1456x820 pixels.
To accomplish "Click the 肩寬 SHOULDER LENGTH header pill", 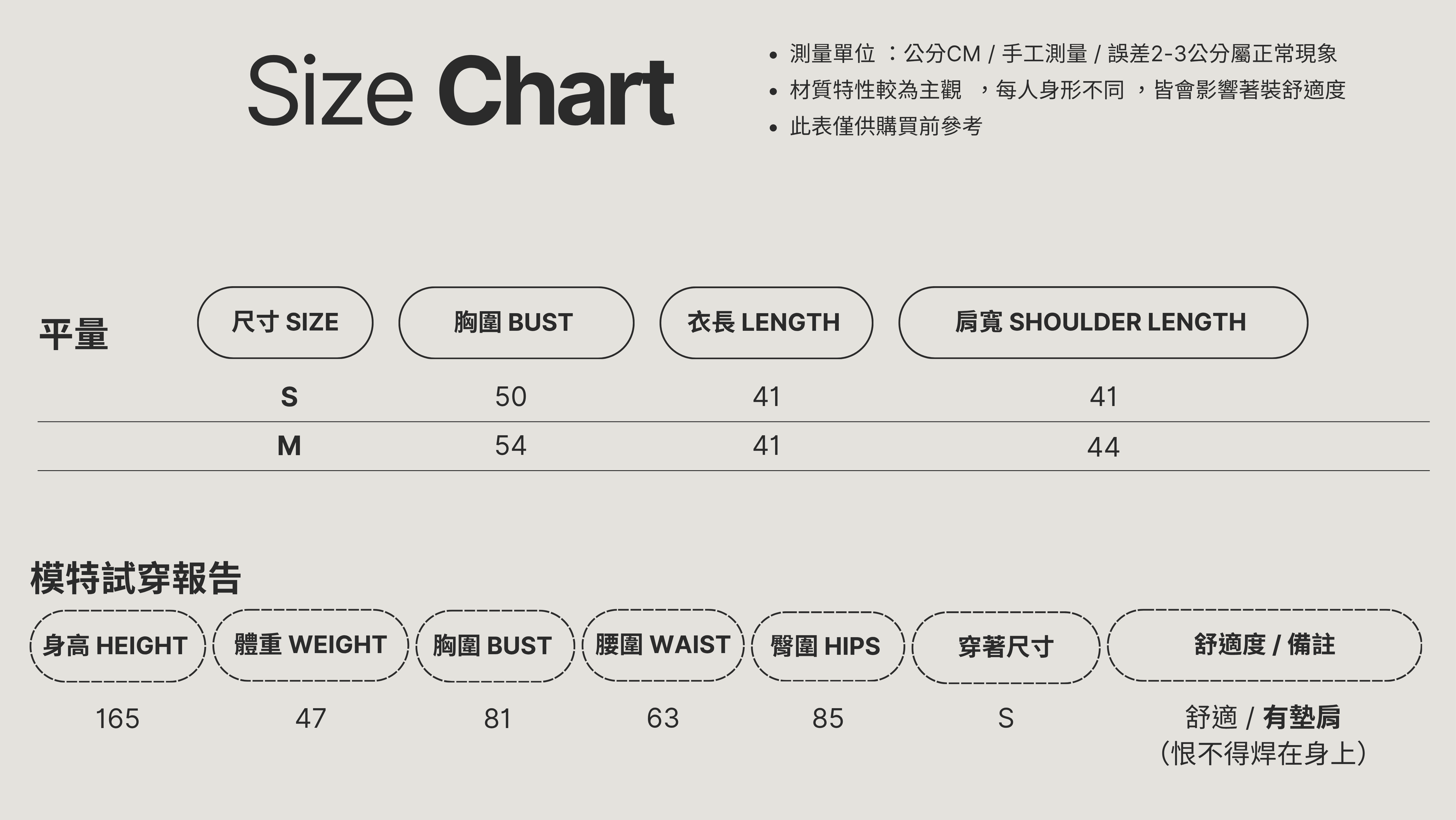I will click(x=1103, y=323).
